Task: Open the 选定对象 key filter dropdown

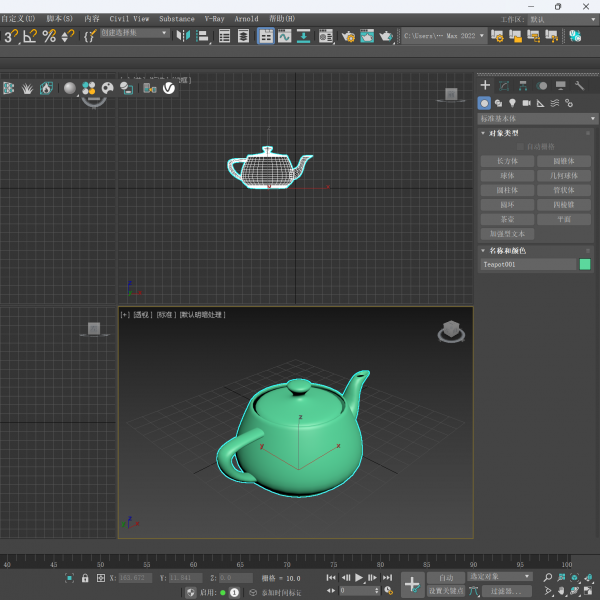Action: tap(499, 576)
